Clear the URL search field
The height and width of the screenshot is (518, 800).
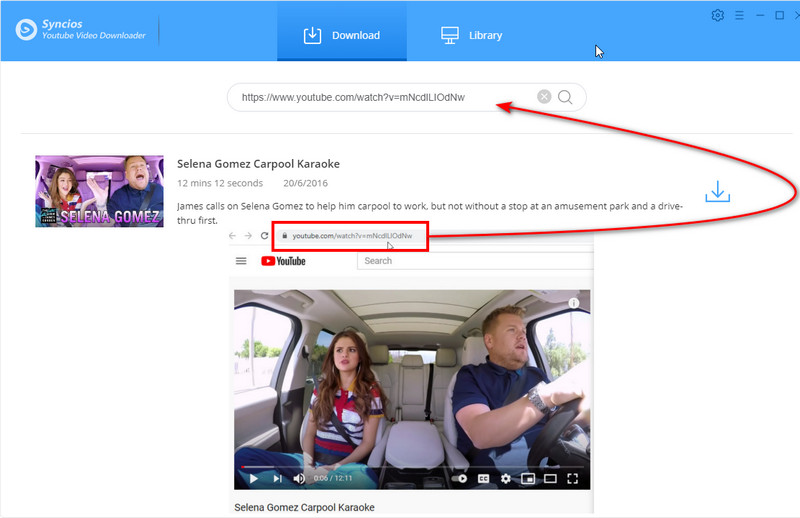coord(544,96)
